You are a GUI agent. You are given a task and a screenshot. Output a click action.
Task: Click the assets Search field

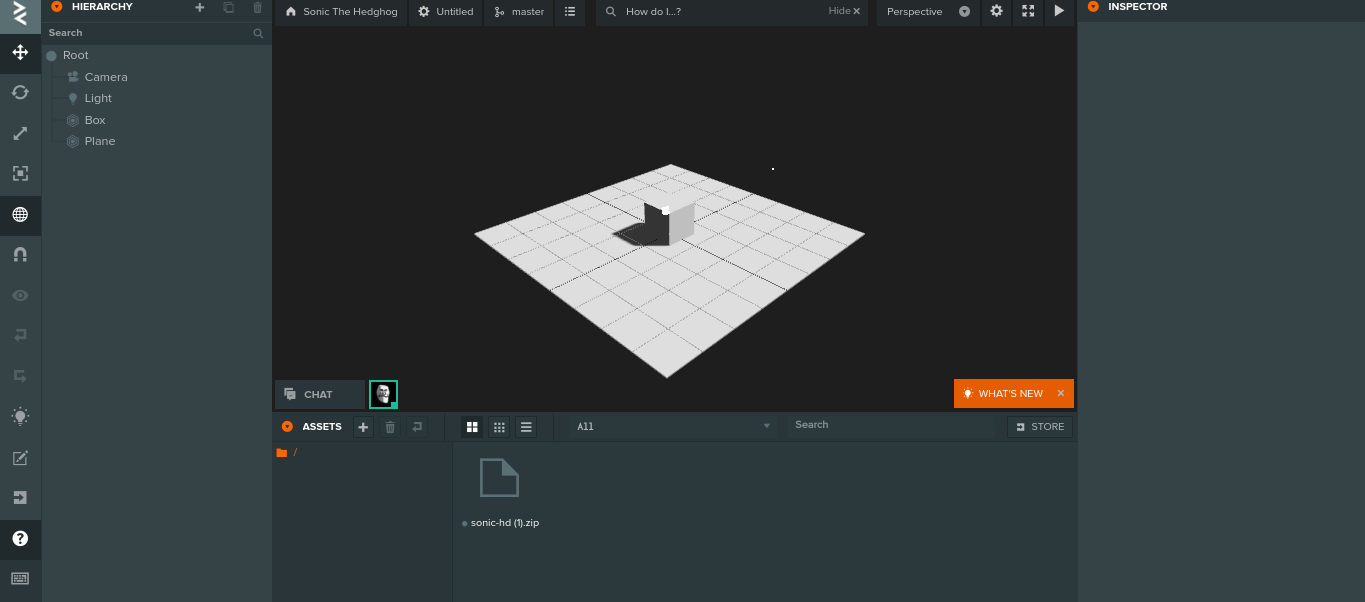pos(890,425)
